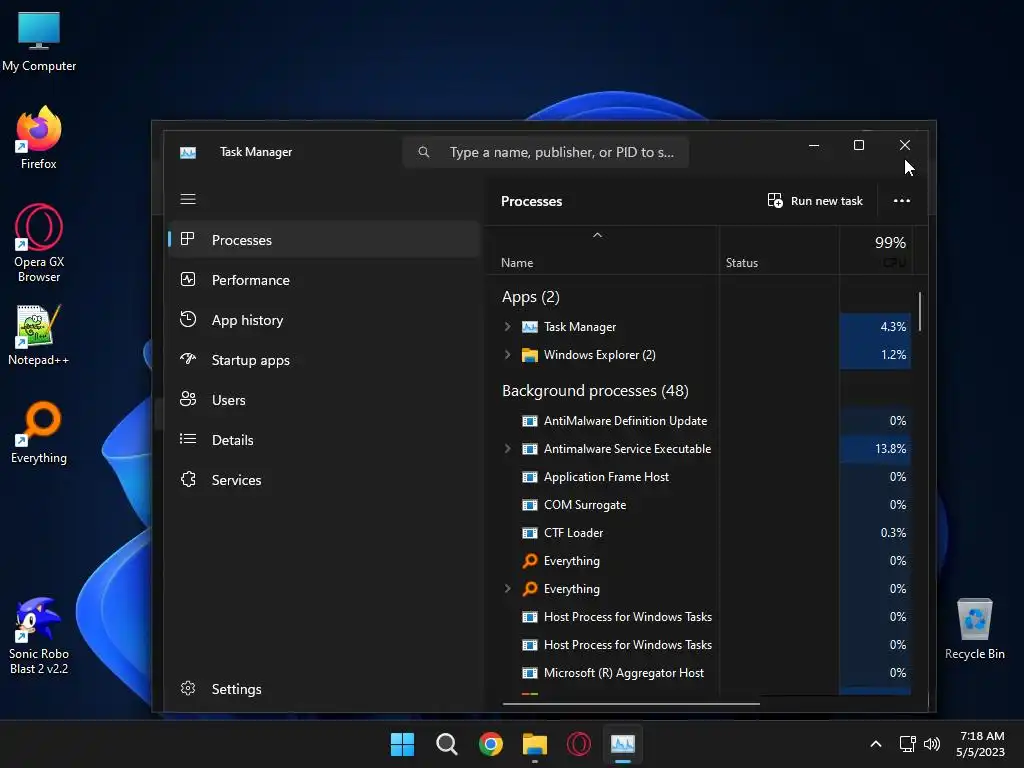Click the network icon in system tray
This screenshot has height=768, width=1024.
pyautogui.click(x=907, y=744)
